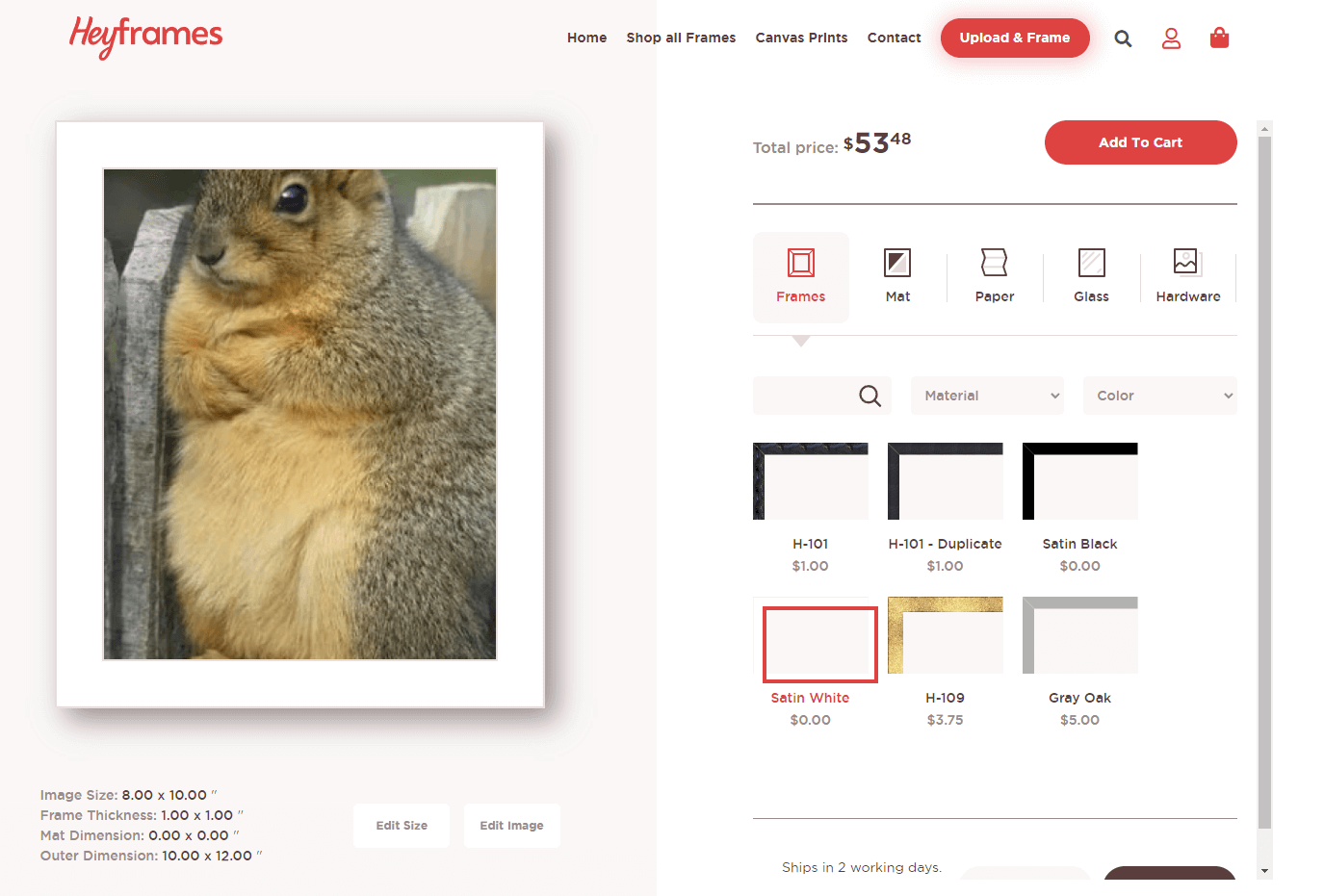Pick the gold H-109 frame swatch
This screenshot has height=896, width=1324.
pyautogui.click(x=945, y=635)
